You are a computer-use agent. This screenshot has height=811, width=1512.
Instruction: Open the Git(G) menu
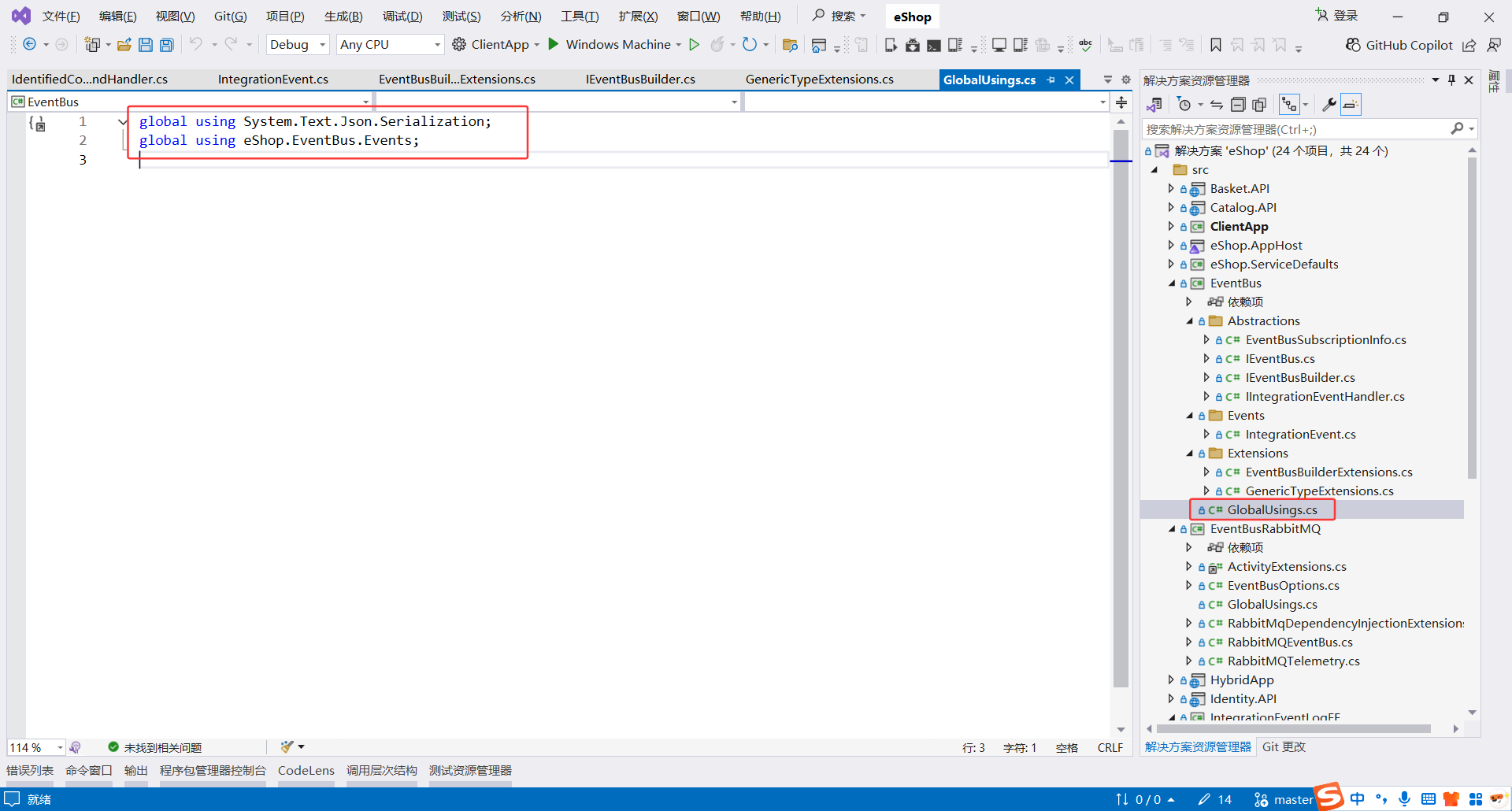[x=230, y=17]
